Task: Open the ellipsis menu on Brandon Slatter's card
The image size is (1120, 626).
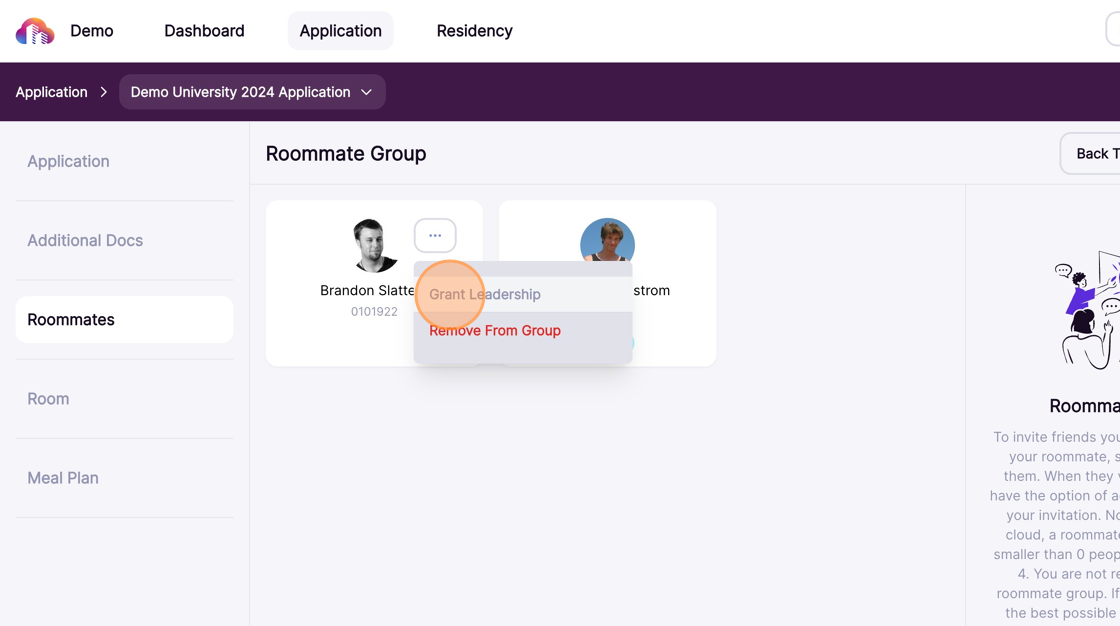Action: point(435,234)
